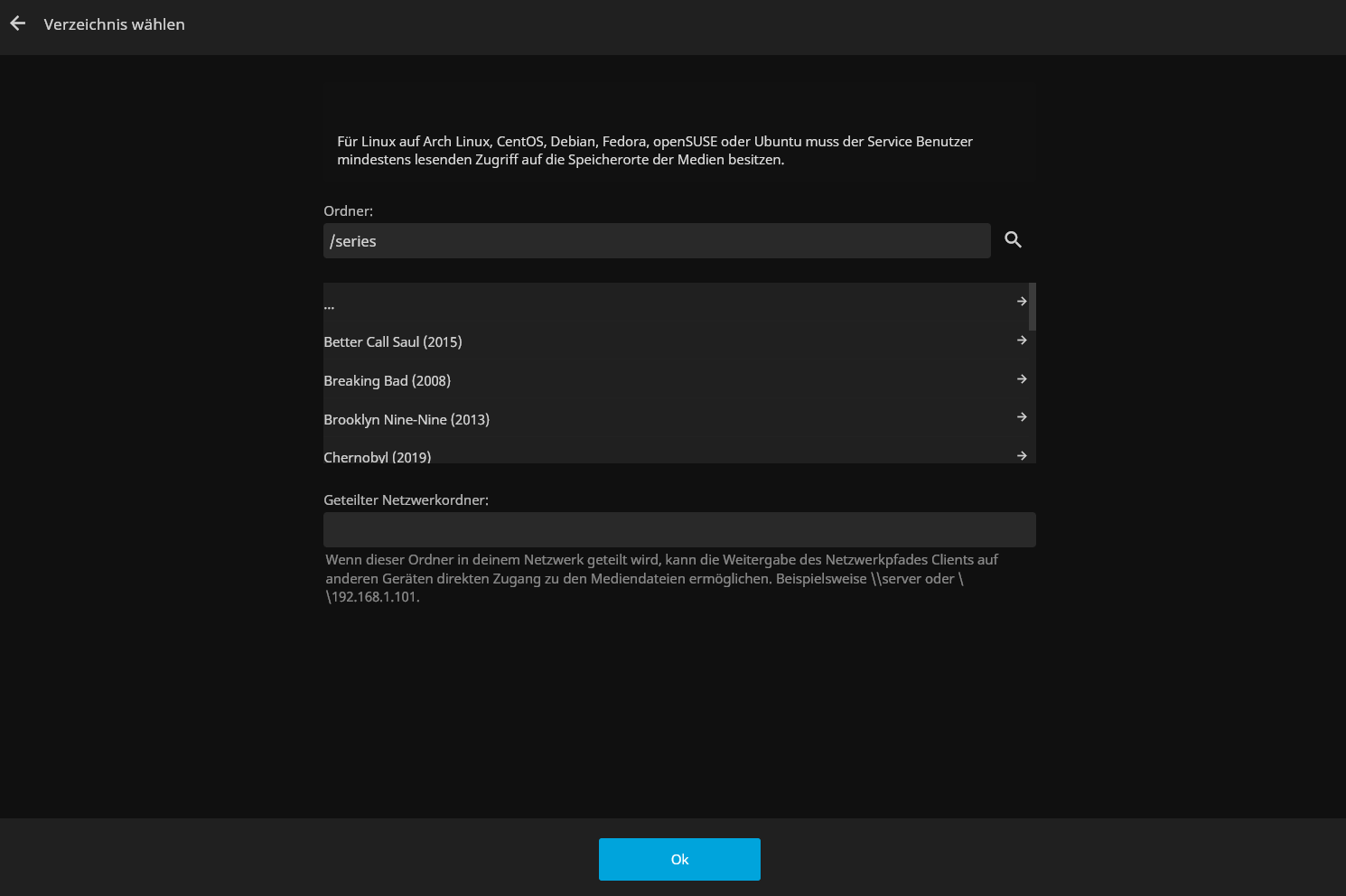Screen dimensions: 1346x896
Task: Go up via the "..." parent entry
Action: [x=330, y=305]
